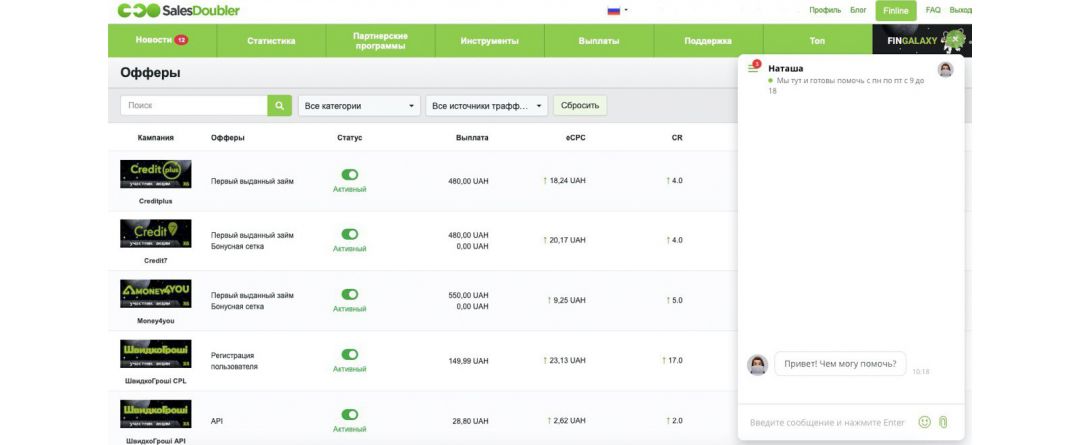
Task: Click the Money4you campaign name
Action: [x=156, y=321]
